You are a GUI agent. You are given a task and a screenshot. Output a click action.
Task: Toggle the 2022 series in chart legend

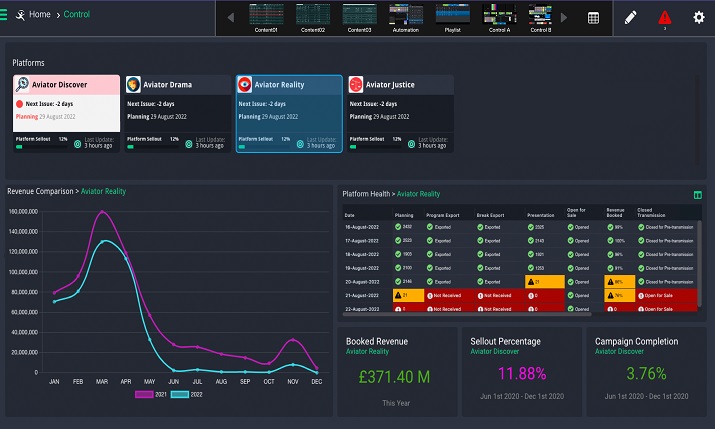(187, 394)
